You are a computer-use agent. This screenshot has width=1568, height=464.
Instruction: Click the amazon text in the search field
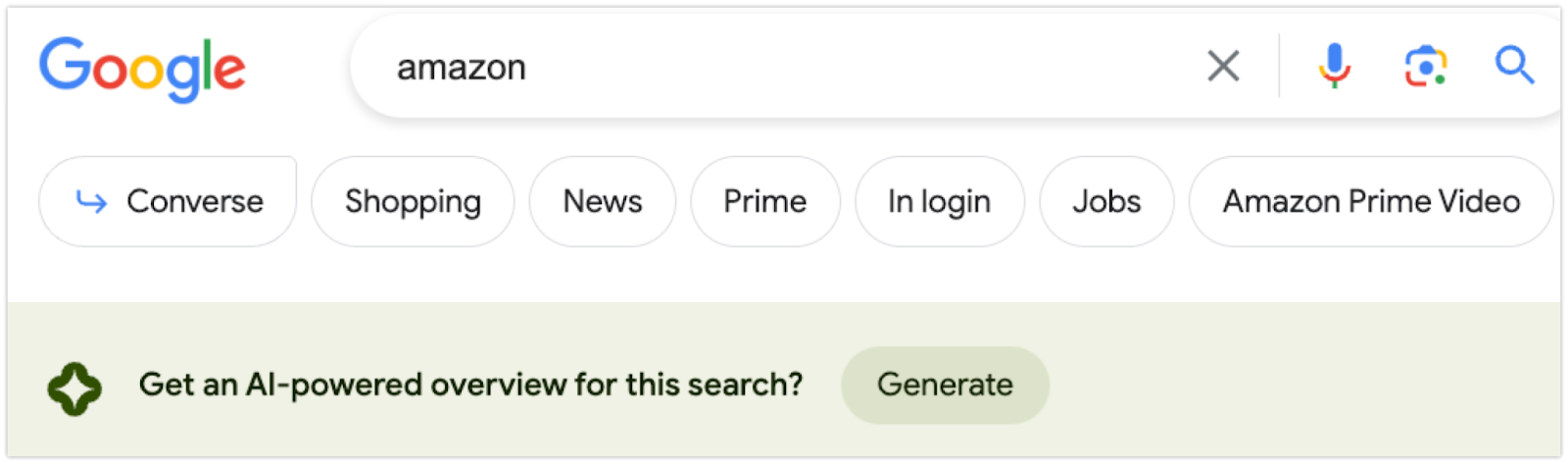click(x=462, y=68)
